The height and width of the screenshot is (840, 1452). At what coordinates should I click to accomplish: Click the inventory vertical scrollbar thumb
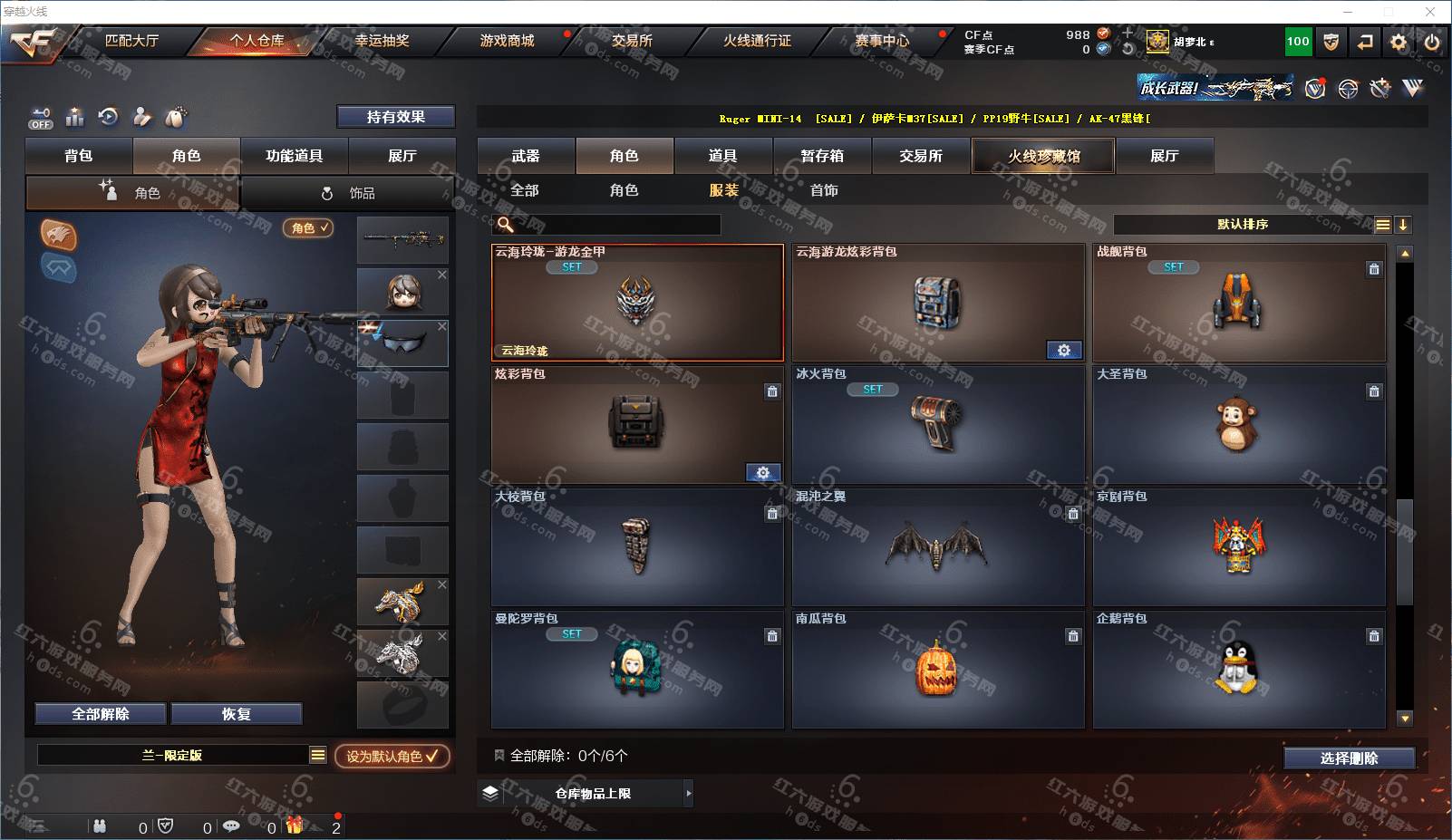(1405, 551)
